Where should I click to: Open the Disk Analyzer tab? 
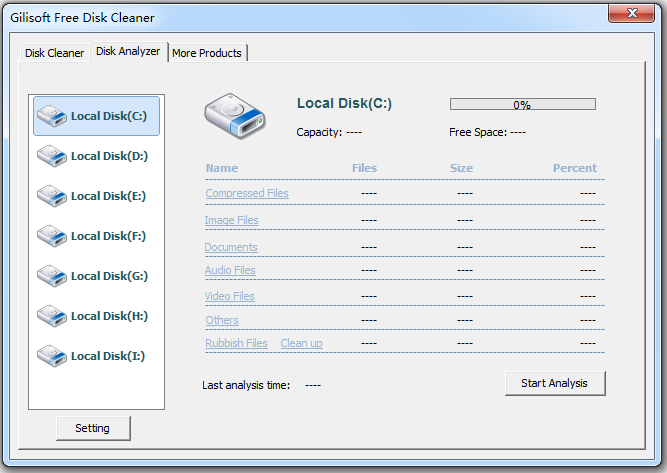click(128, 52)
